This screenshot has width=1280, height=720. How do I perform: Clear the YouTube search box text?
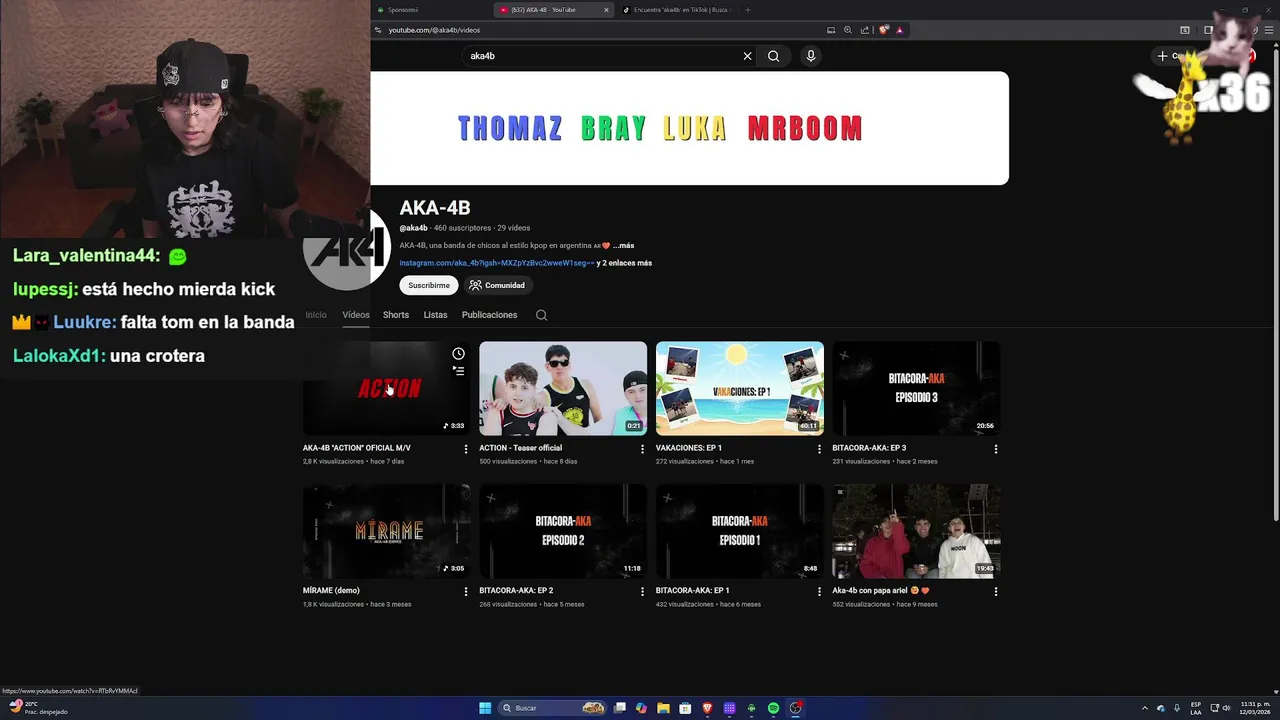[x=747, y=56]
